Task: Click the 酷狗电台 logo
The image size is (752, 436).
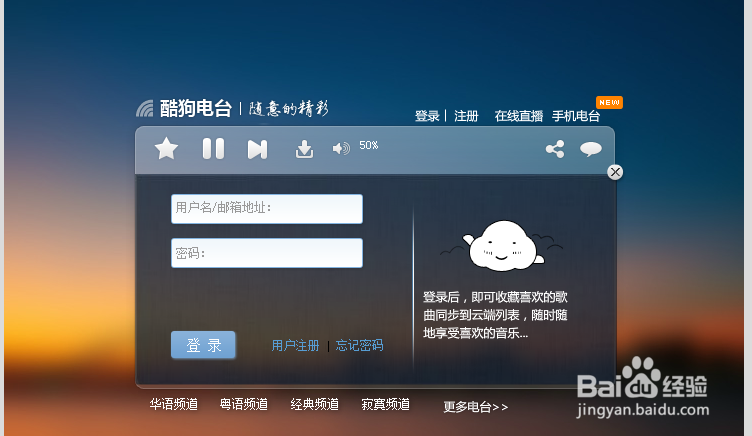Action: (x=185, y=108)
